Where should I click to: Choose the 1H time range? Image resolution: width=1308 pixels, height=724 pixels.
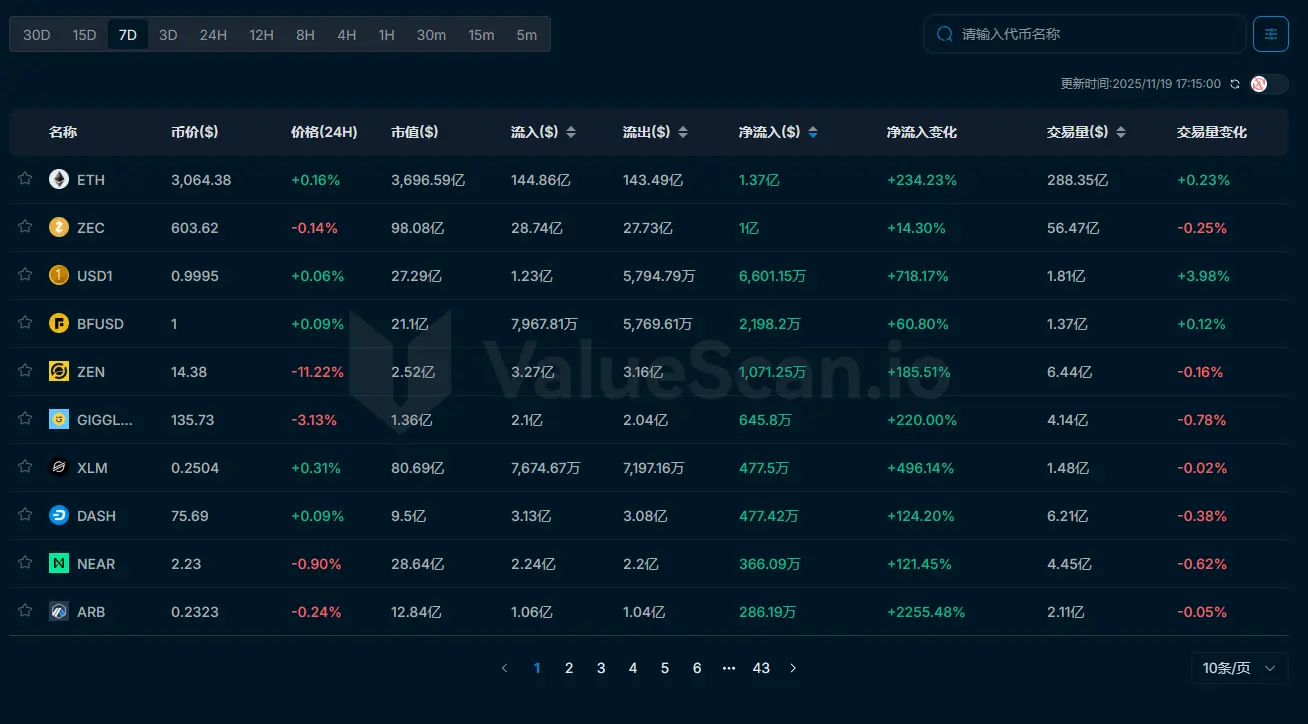(387, 34)
